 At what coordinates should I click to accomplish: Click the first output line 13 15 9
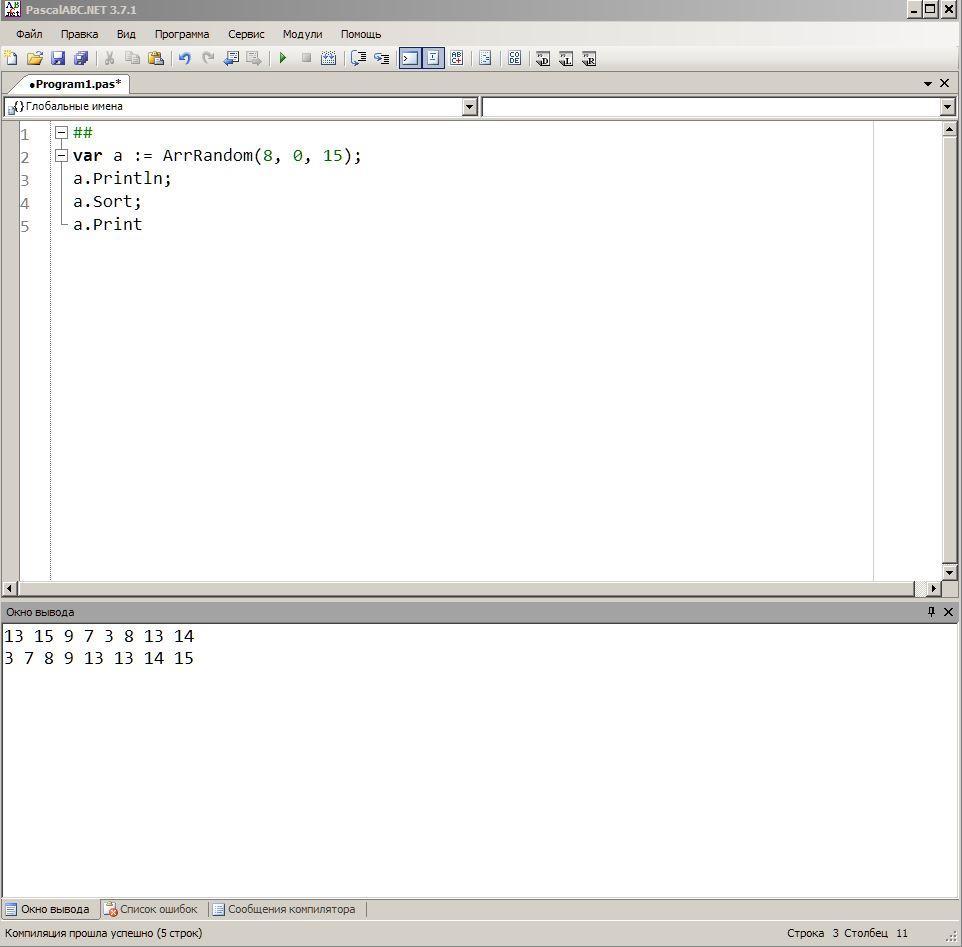click(x=99, y=636)
